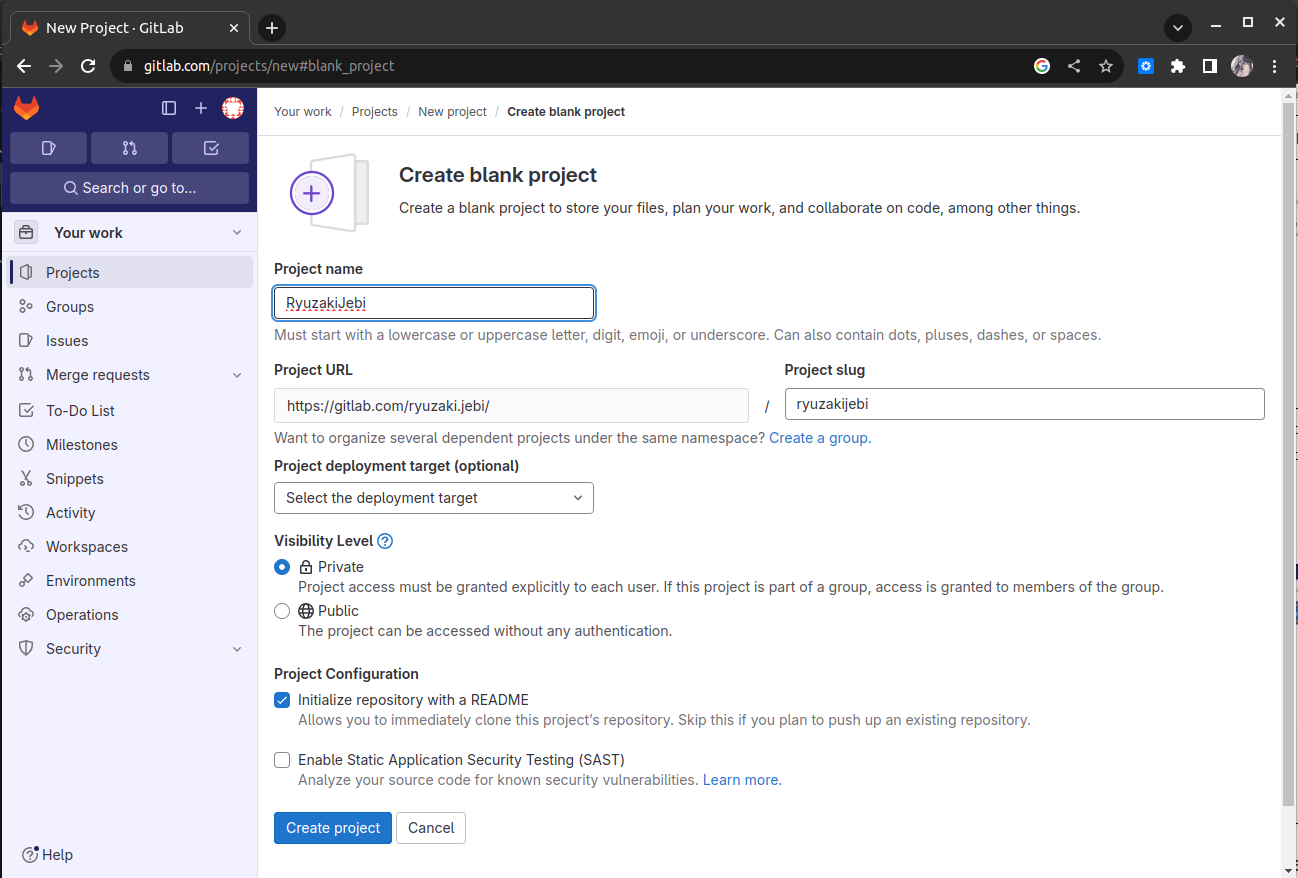
Task: Click the Project slug input field
Action: 1025,404
